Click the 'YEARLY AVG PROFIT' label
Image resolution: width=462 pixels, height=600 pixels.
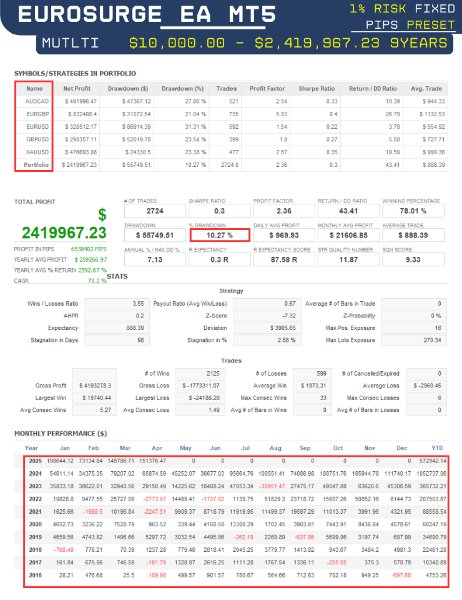click(40, 259)
